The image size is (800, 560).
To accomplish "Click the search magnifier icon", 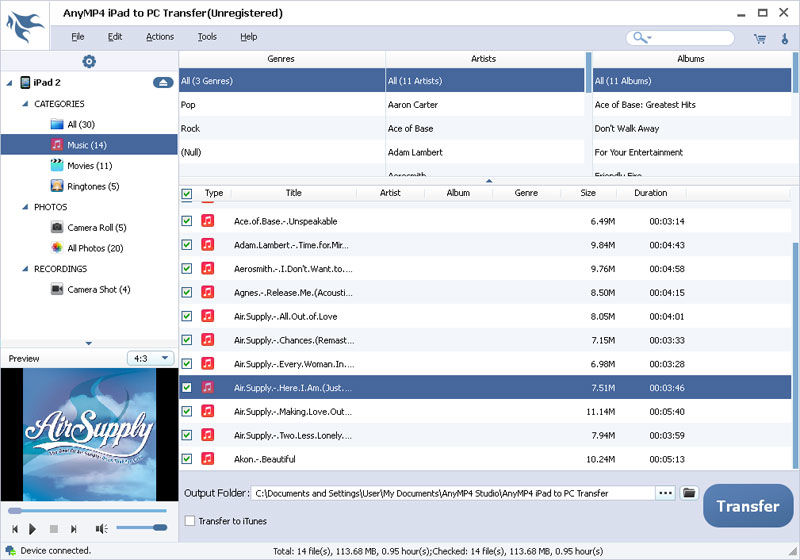I will 638,37.
